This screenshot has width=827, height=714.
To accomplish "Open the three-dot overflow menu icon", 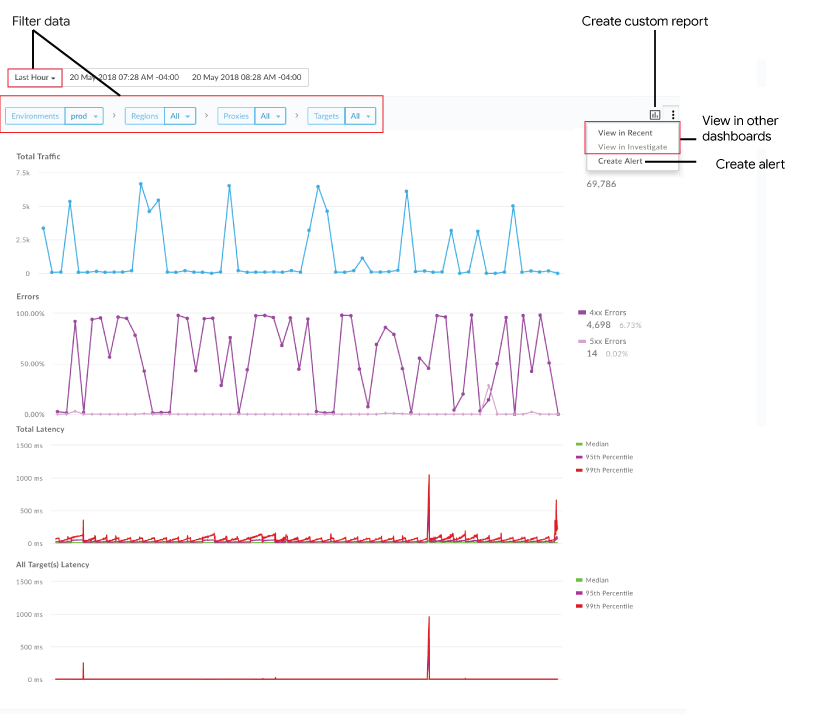I will click(x=673, y=115).
